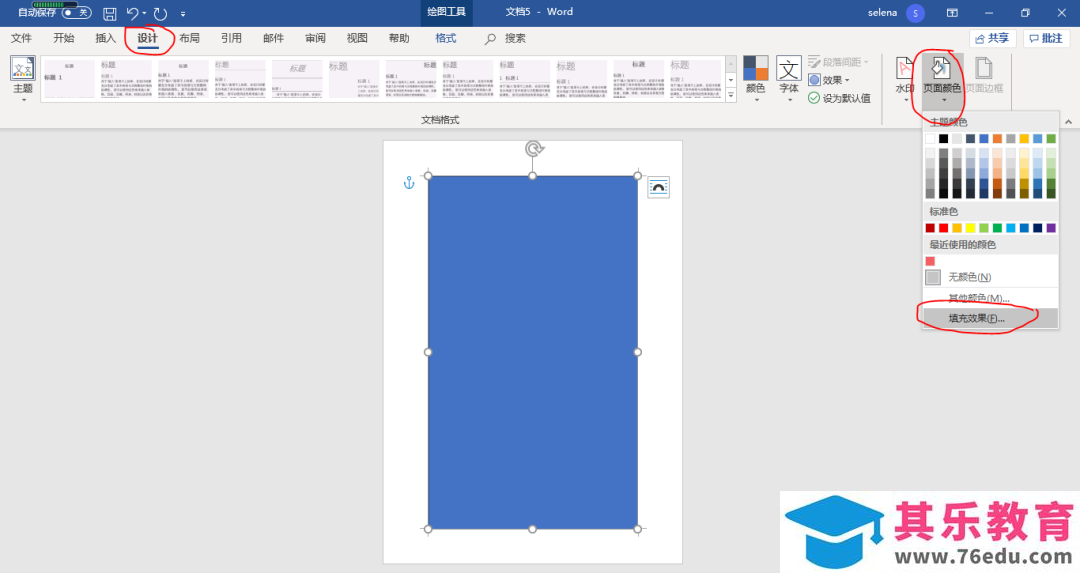1080x573 pixels.
Task: Click the shape's right-middle sizing handle
Action: [638, 352]
